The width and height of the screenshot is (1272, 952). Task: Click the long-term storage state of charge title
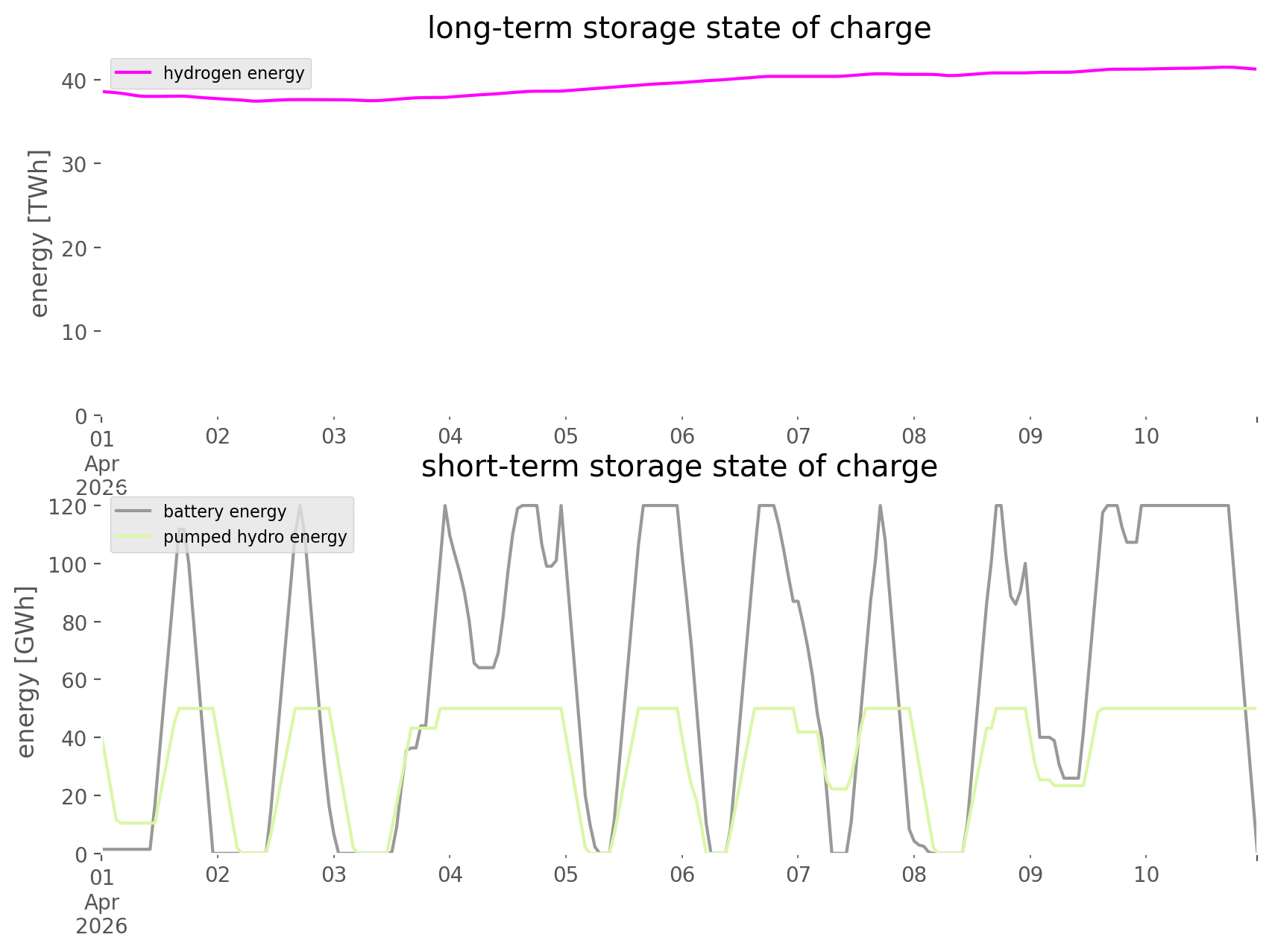(x=678, y=28)
